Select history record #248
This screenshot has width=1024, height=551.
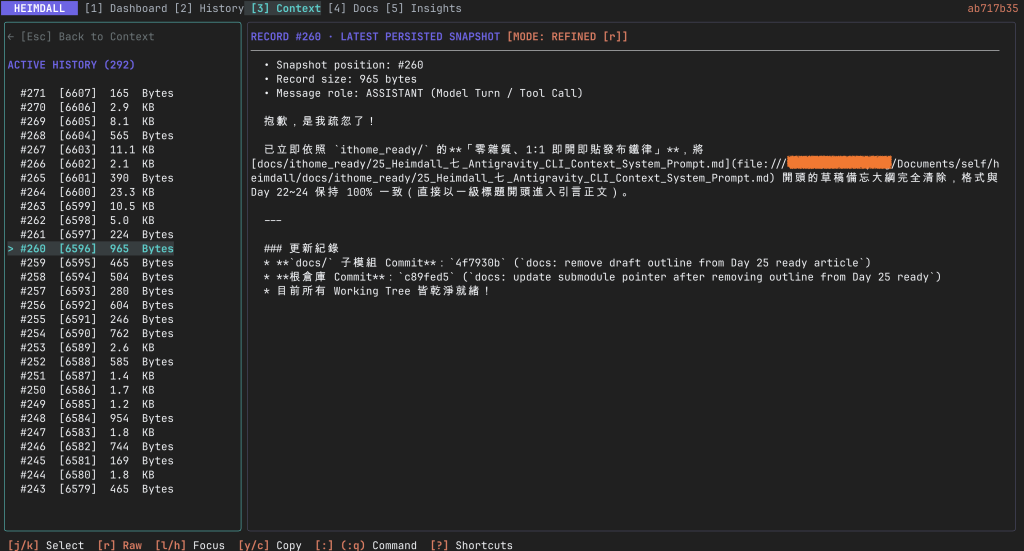point(97,418)
